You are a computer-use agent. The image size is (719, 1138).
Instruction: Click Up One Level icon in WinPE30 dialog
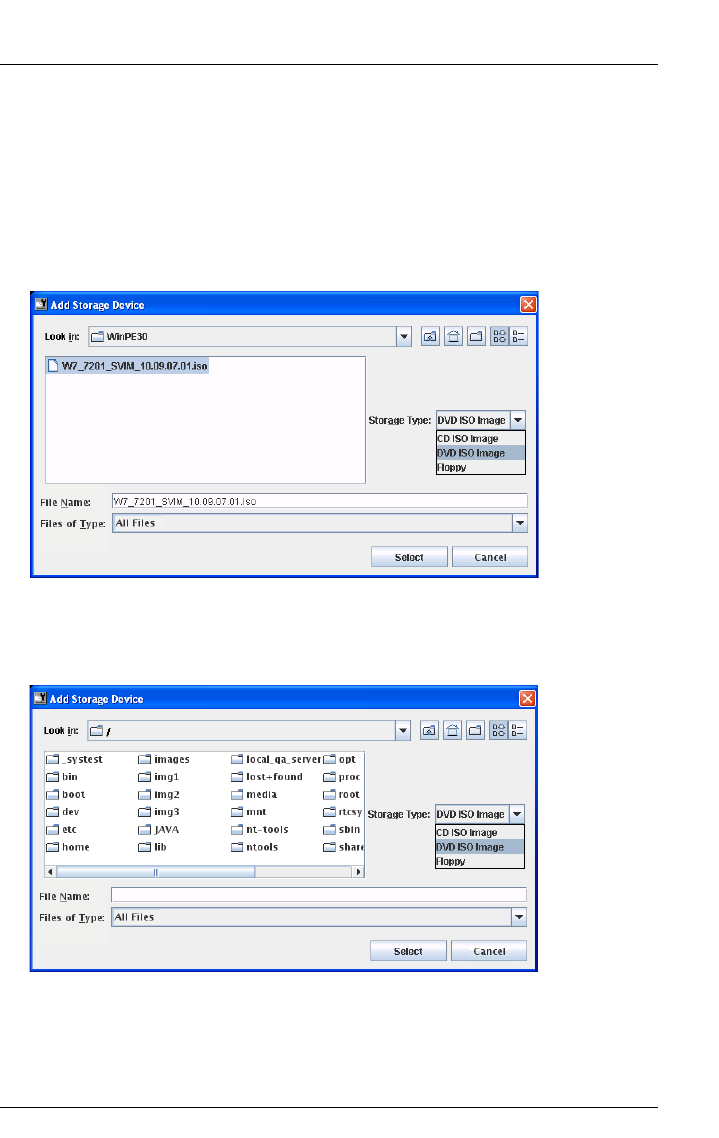[x=430, y=337]
